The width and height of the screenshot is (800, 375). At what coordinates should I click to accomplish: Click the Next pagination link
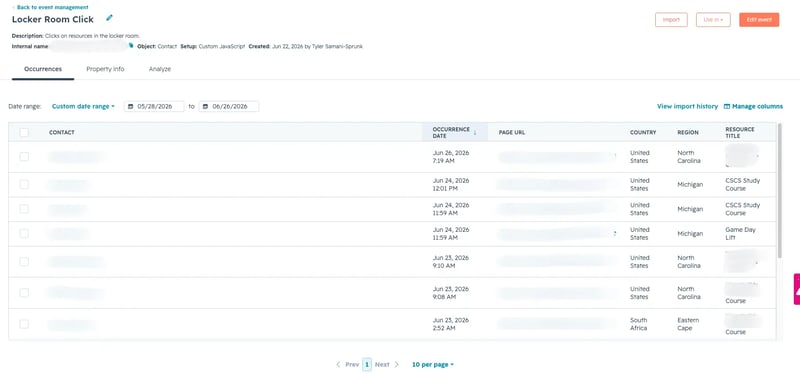point(382,365)
